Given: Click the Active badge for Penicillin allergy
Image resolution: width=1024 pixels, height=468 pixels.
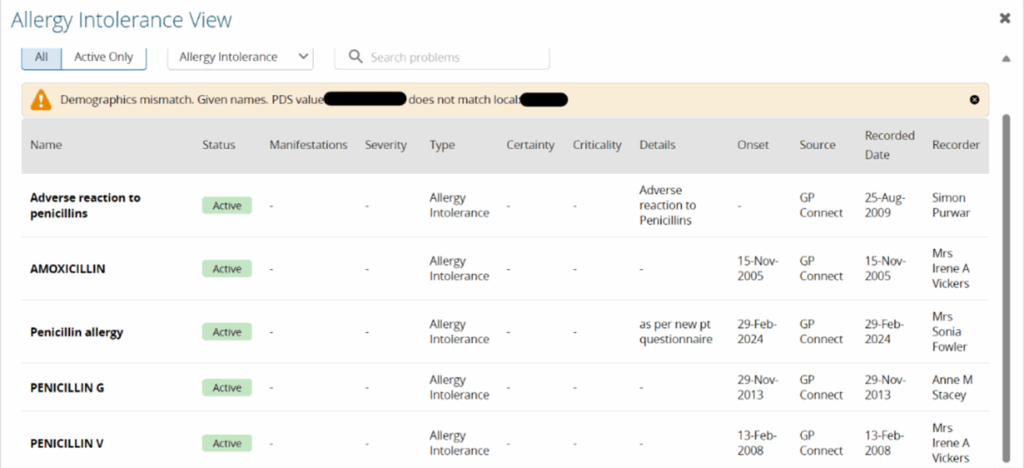Looking at the screenshot, I should coord(227,332).
